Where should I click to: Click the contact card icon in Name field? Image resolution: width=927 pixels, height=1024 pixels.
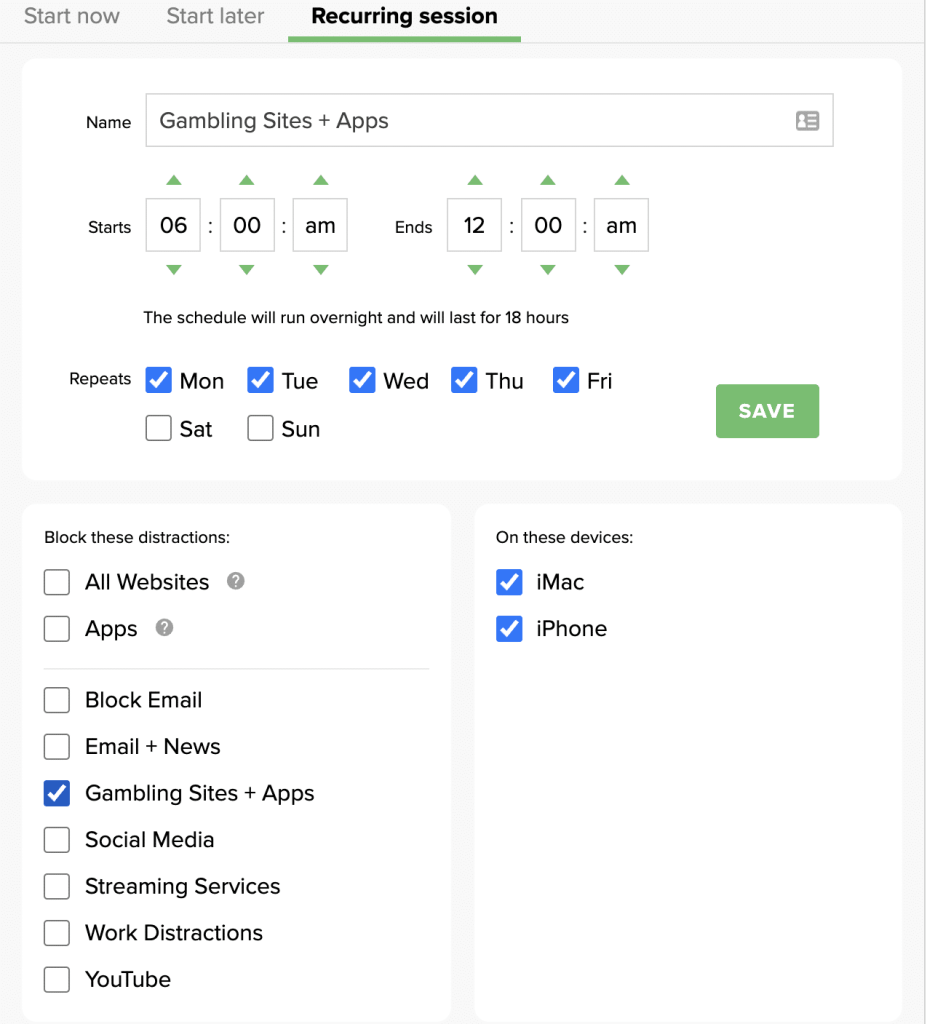click(807, 121)
